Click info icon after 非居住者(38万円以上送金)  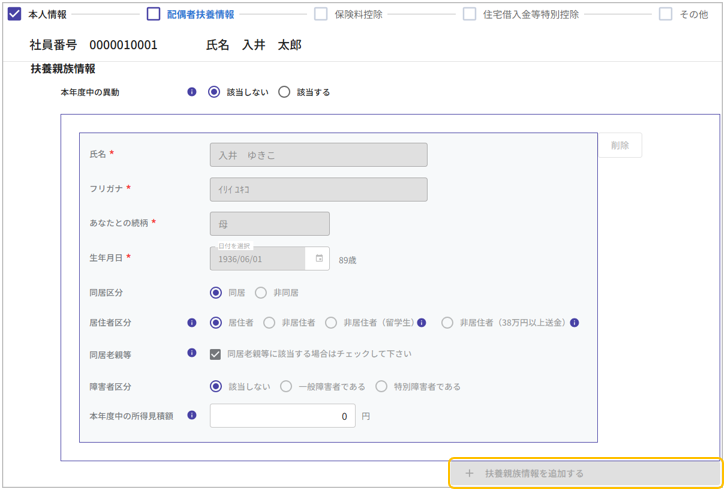[575, 323]
